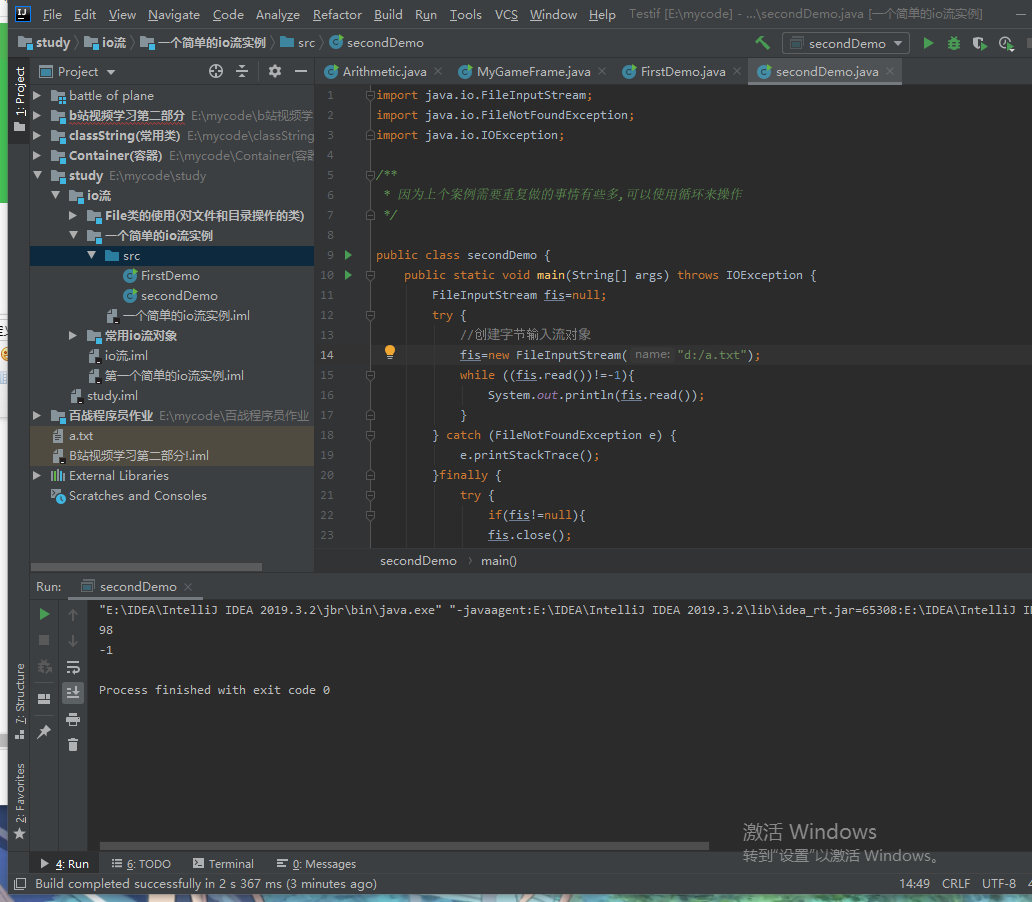Click the Run console horizontal scrollbar
The height and width of the screenshot is (902, 1032).
[404, 846]
